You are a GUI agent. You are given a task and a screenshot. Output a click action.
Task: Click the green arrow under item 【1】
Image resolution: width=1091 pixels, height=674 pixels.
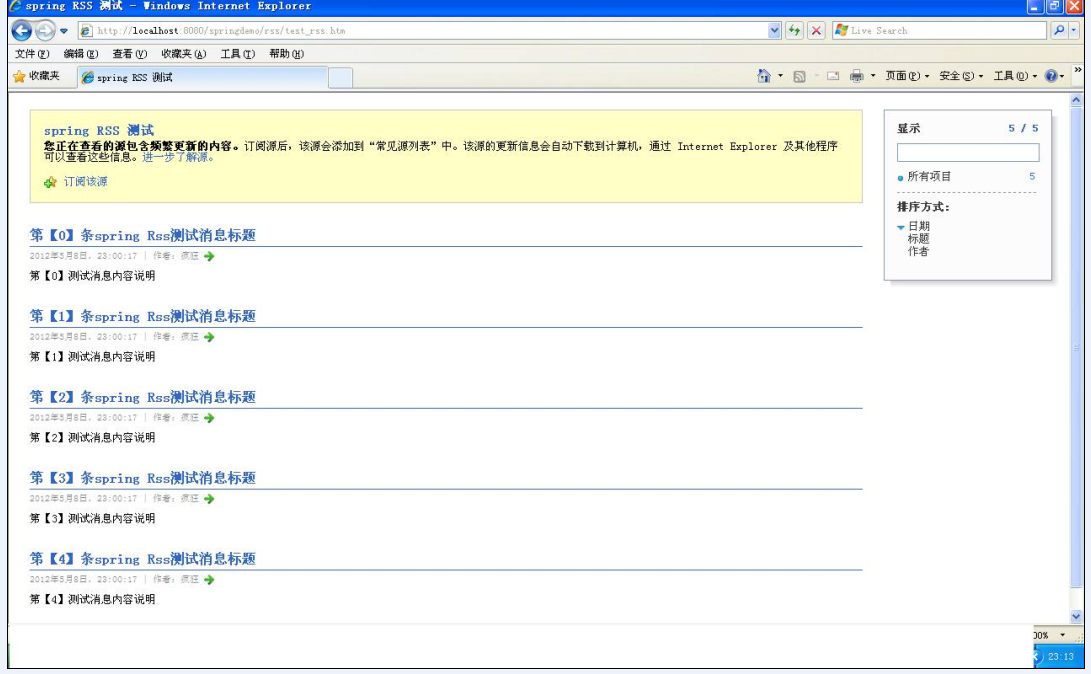point(209,337)
